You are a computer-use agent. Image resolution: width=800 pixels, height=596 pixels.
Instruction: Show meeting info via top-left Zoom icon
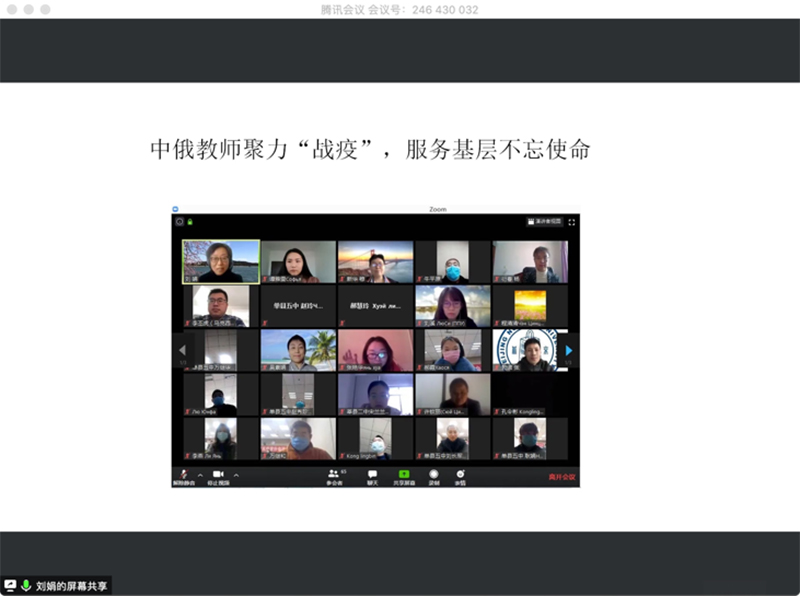[179, 221]
